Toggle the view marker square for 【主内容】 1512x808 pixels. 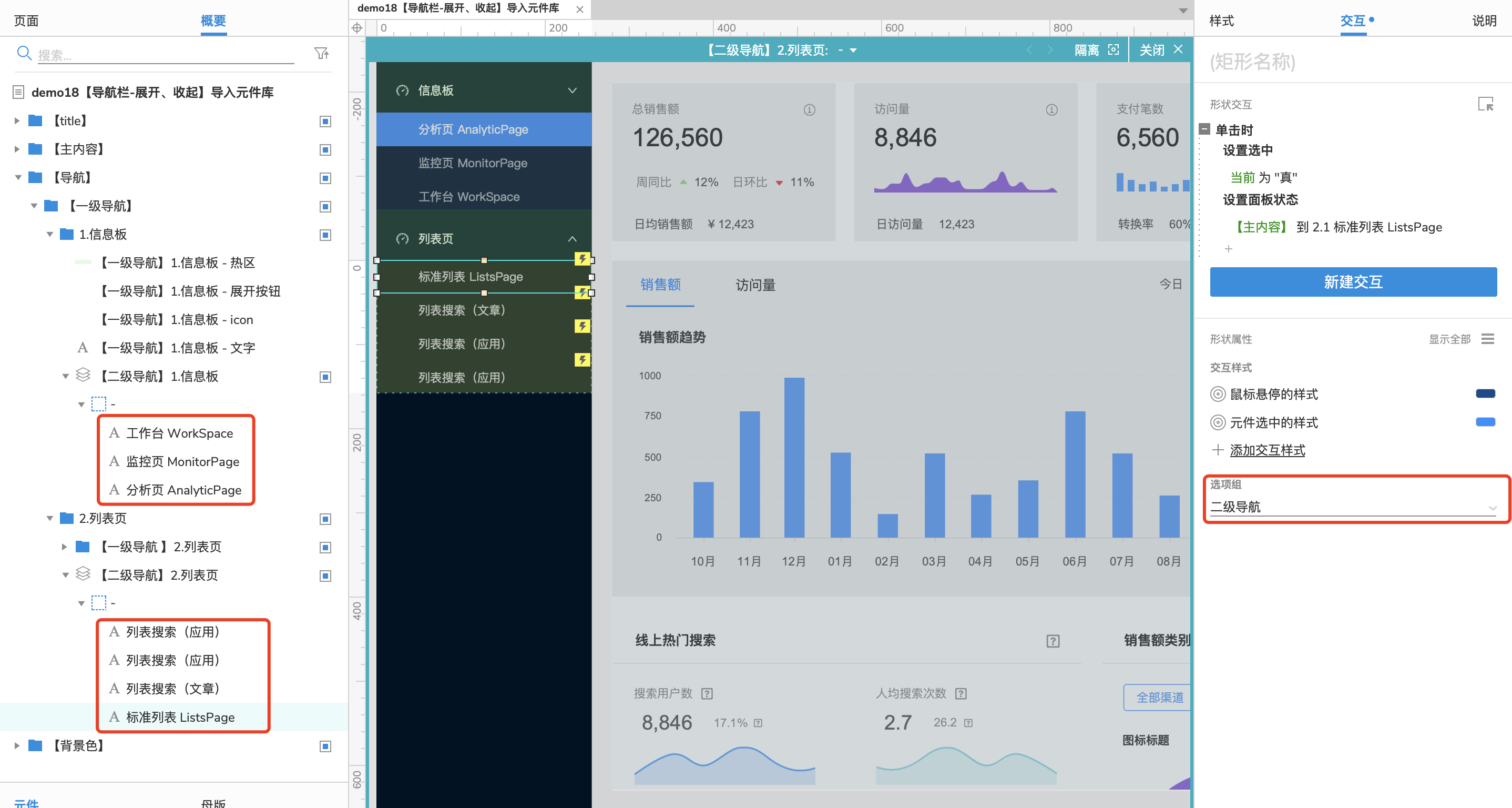pos(325,150)
